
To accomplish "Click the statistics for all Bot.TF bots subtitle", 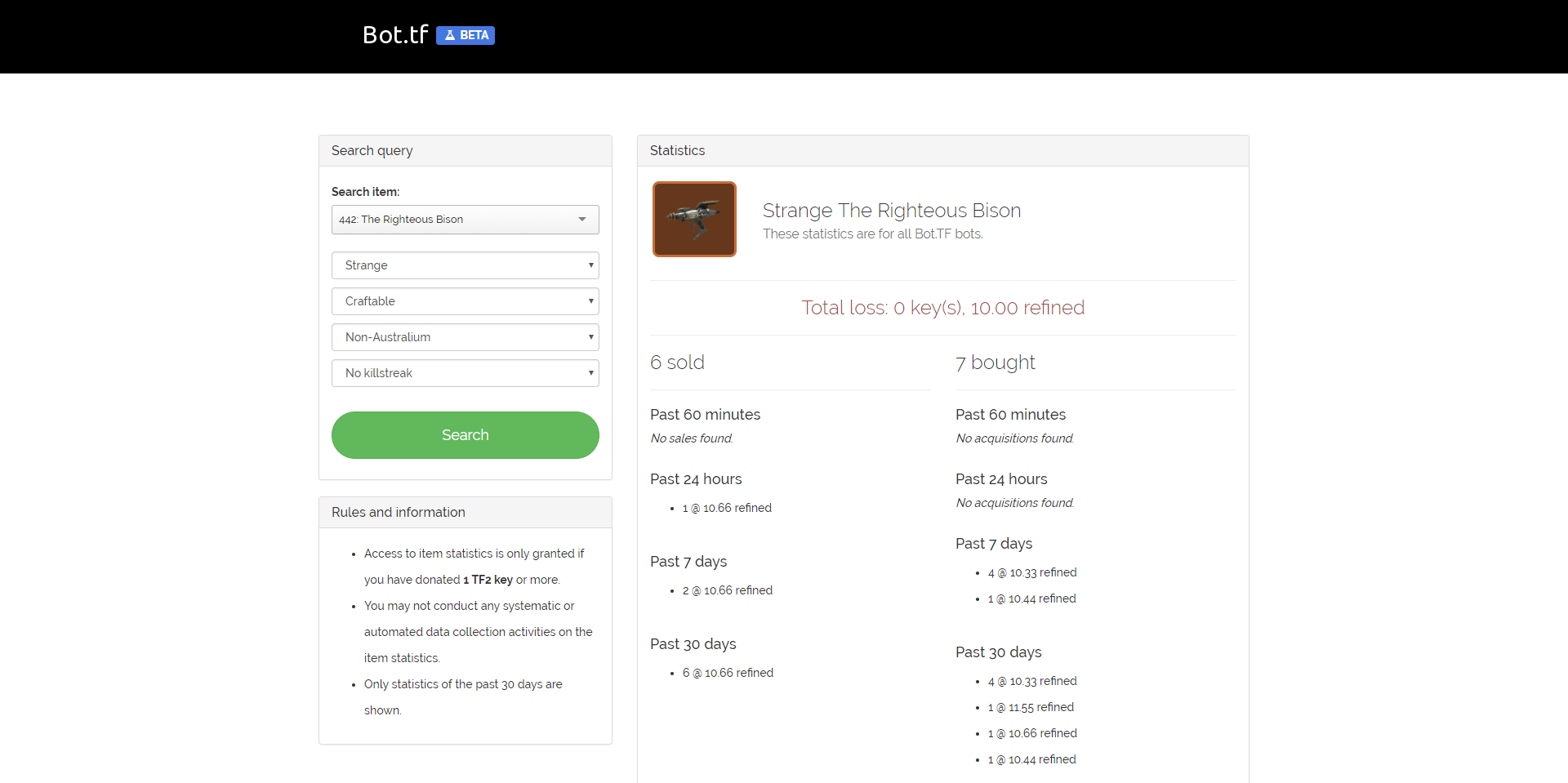I will point(873,234).
